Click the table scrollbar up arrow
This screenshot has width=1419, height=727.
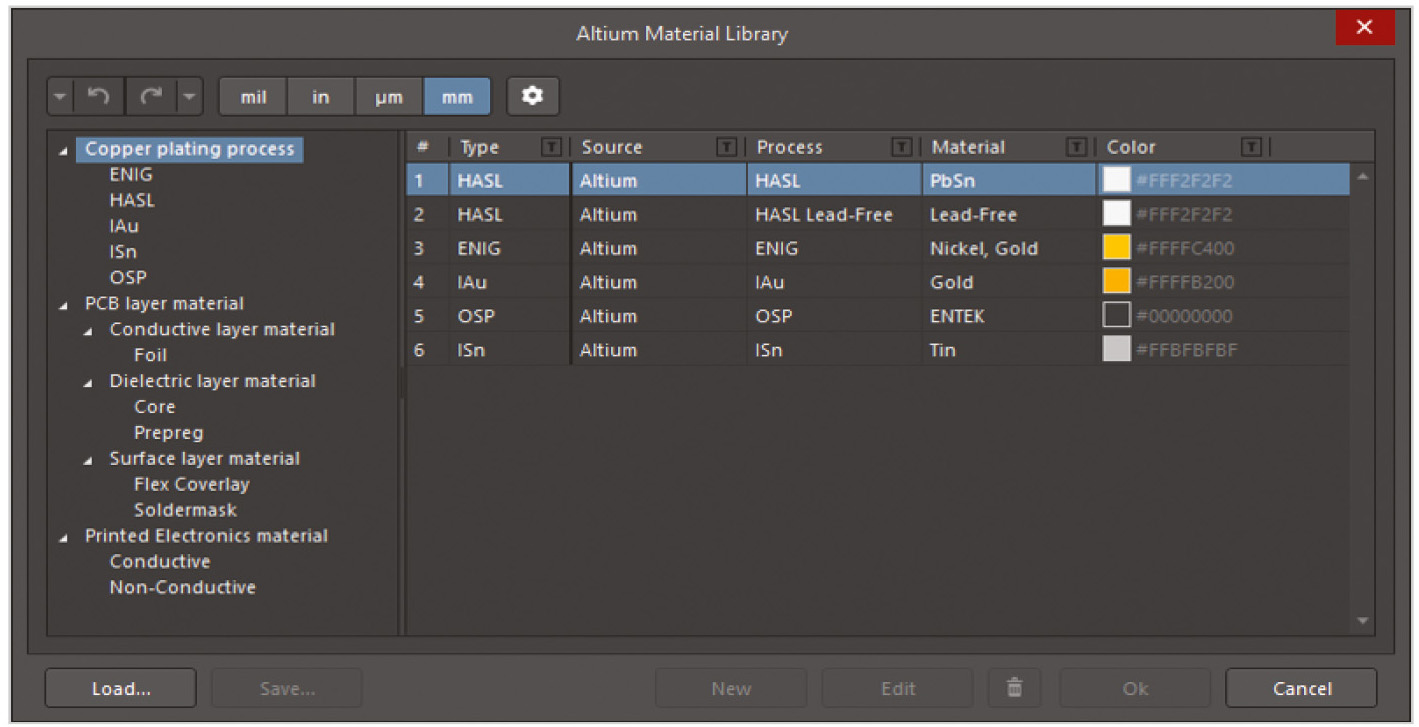pos(1362,177)
